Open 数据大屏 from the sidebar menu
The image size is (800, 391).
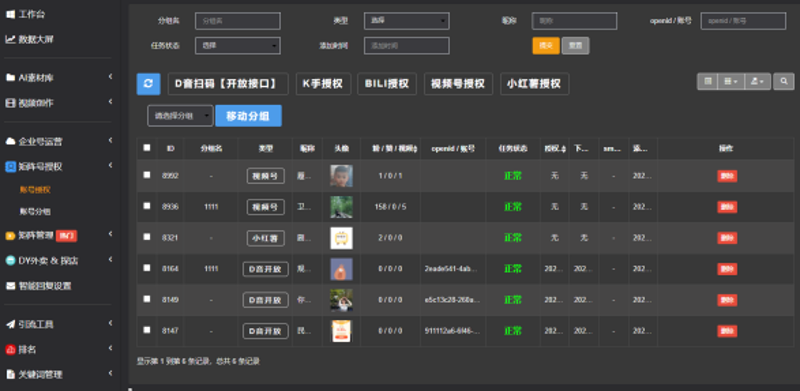36,39
